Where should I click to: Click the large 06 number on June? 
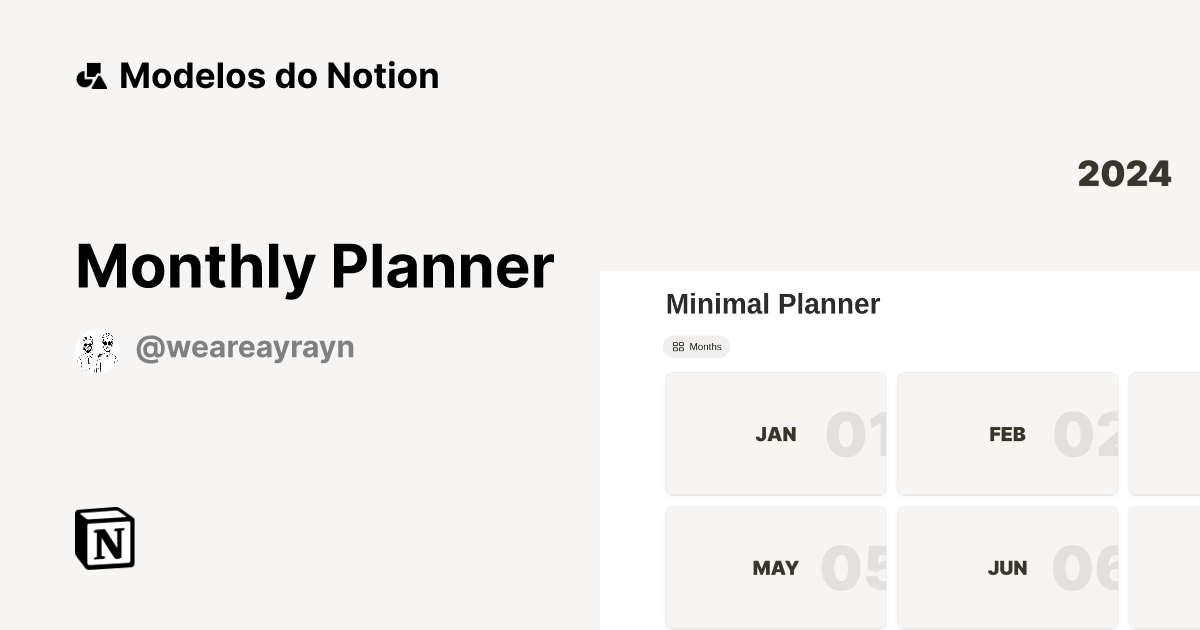[x=1090, y=567]
